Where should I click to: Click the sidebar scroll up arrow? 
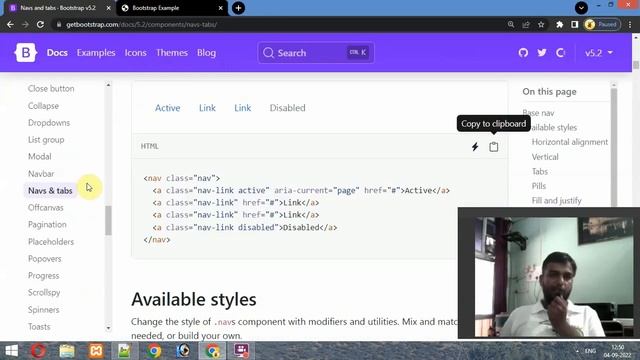[x=108, y=85]
